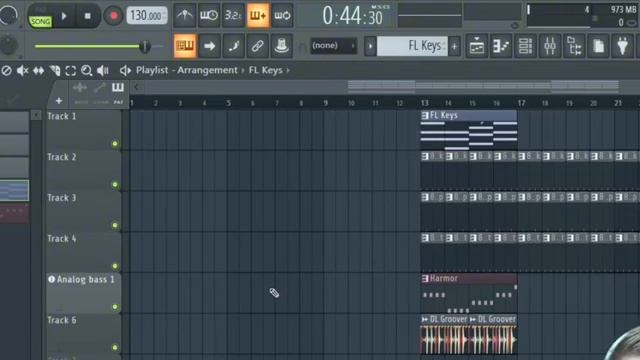The image size is (640, 360).
Task: Select the first DL Groover audio clip
Action: click(x=444, y=334)
